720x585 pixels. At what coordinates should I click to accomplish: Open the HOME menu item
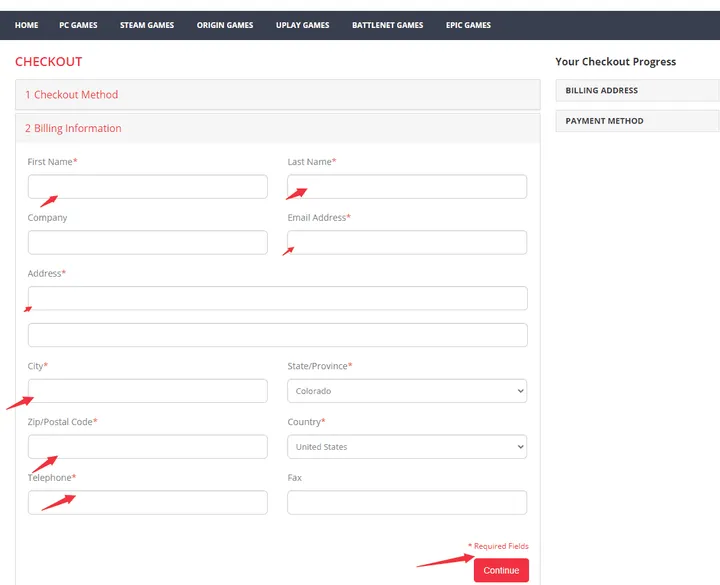click(x=26, y=25)
